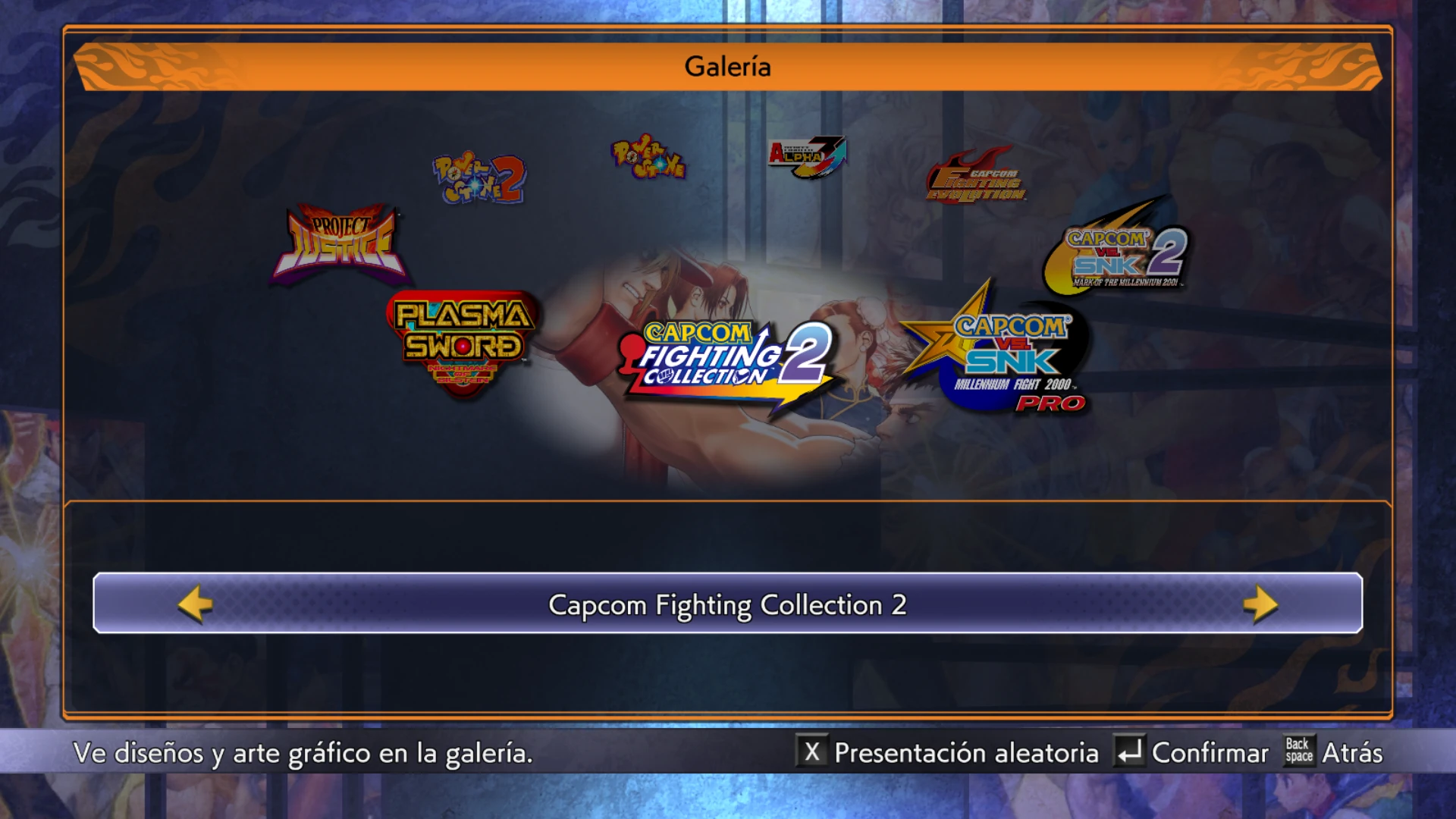
Task: Pick the original Power Stone logo
Action: 648,158
